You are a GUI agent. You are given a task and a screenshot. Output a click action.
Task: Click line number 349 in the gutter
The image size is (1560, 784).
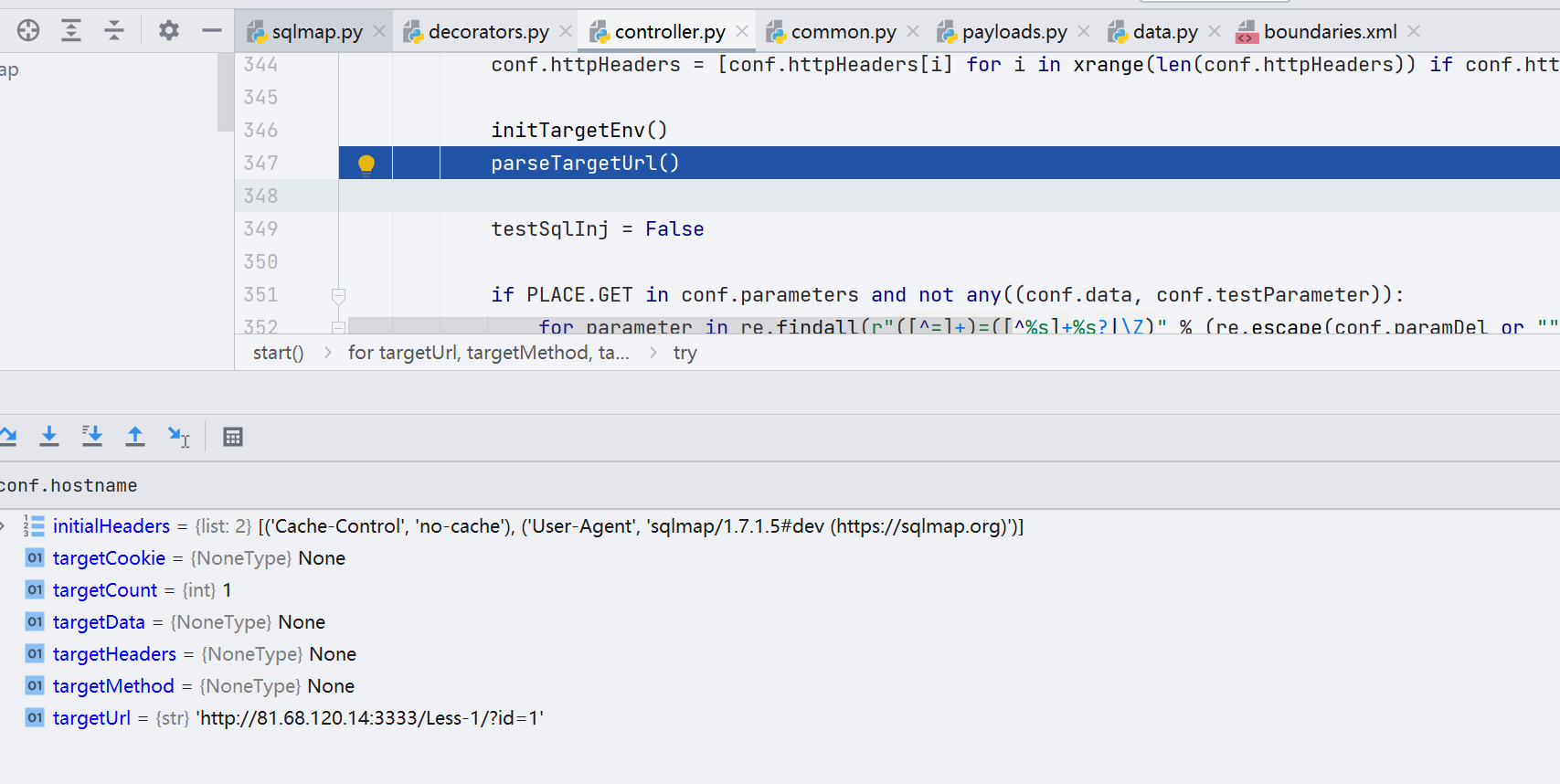click(260, 229)
